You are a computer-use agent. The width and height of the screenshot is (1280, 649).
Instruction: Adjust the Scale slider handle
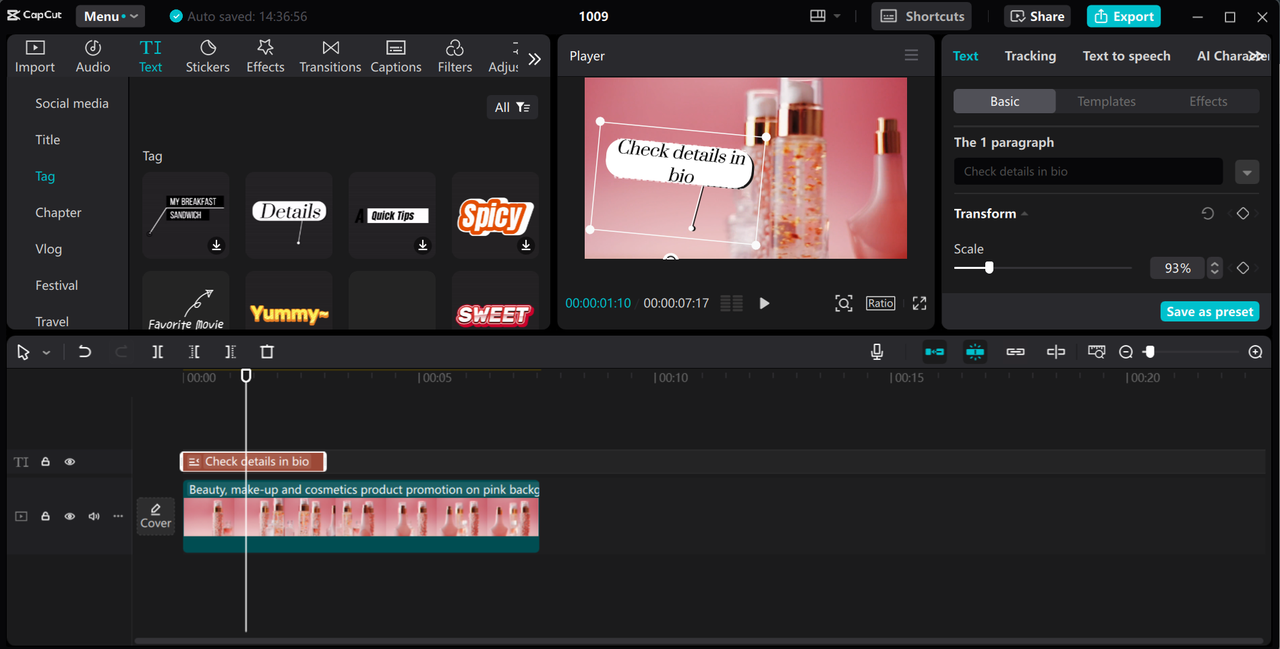click(x=989, y=268)
